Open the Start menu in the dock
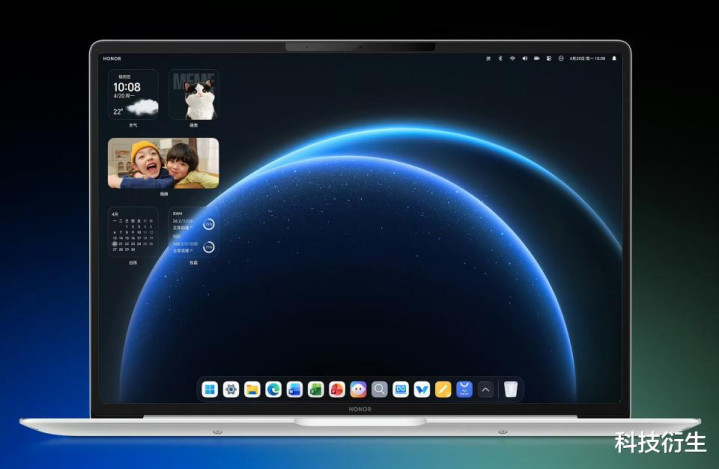 coord(210,390)
